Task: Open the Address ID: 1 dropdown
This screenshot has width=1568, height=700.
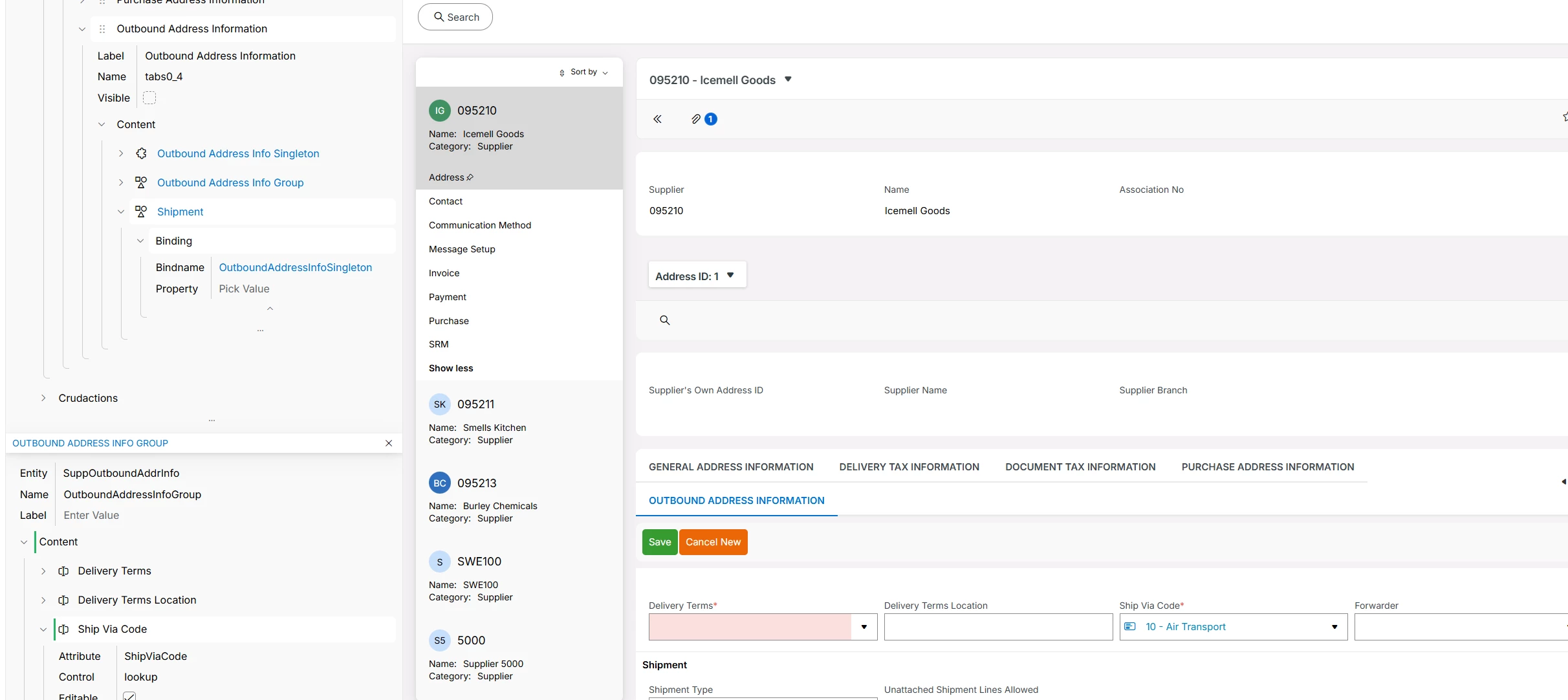Action: [697, 276]
